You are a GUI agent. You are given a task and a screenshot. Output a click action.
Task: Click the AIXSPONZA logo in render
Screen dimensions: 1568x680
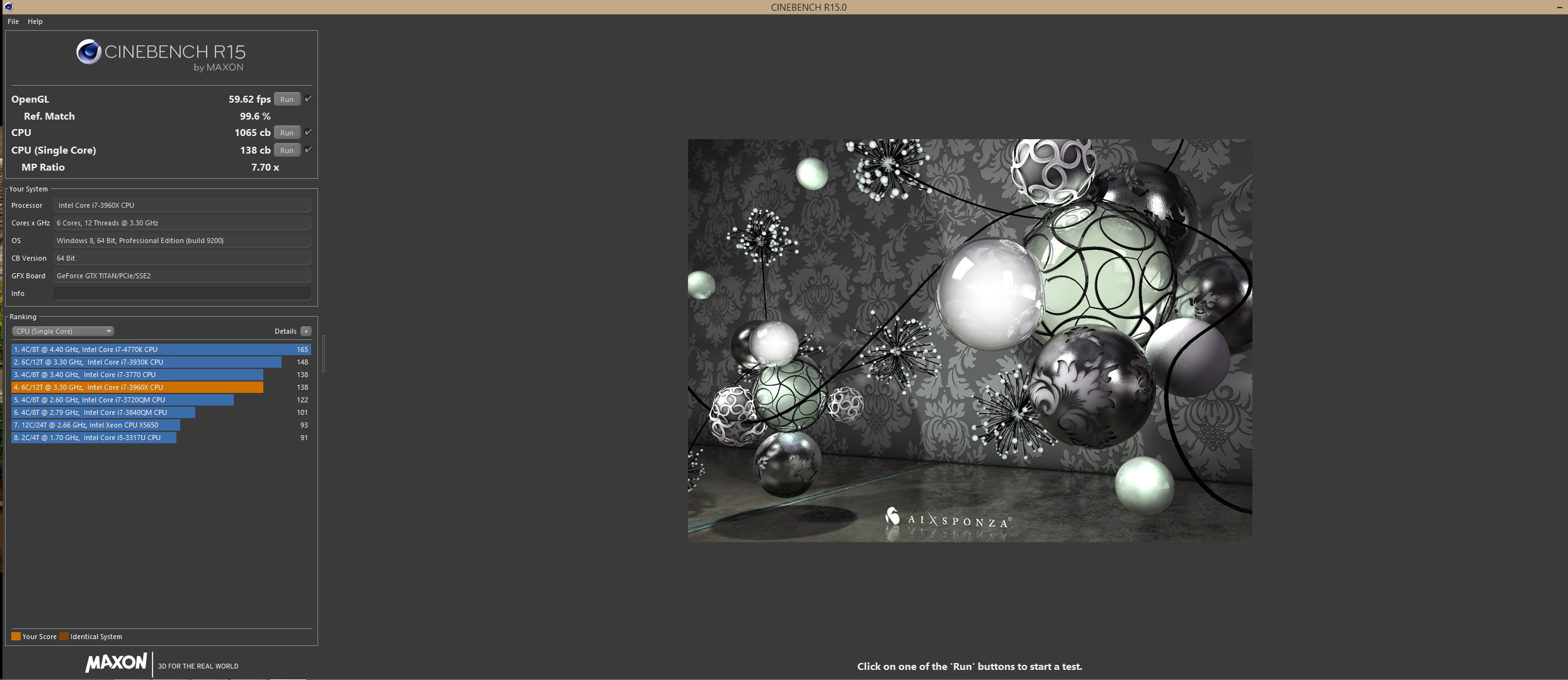(948, 519)
